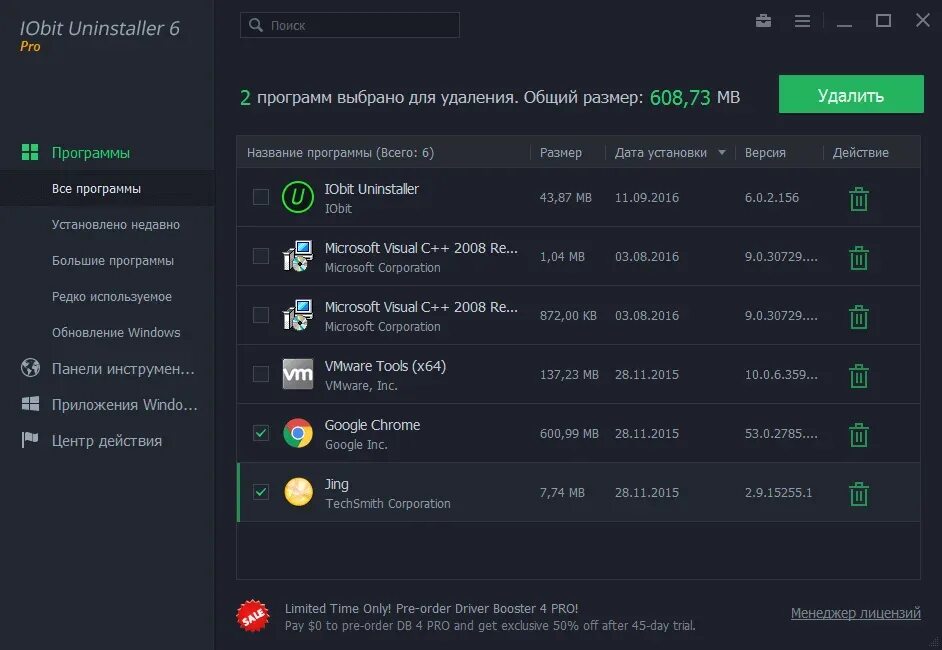Click VMware, Inc. publisher text

tap(361, 386)
